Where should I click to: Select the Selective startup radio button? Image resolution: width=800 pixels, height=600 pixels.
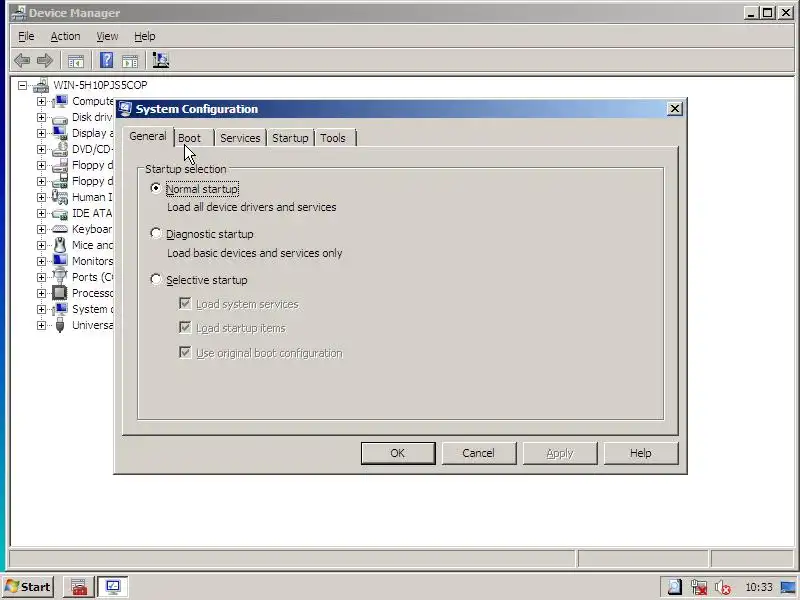pyautogui.click(x=156, y=280)
